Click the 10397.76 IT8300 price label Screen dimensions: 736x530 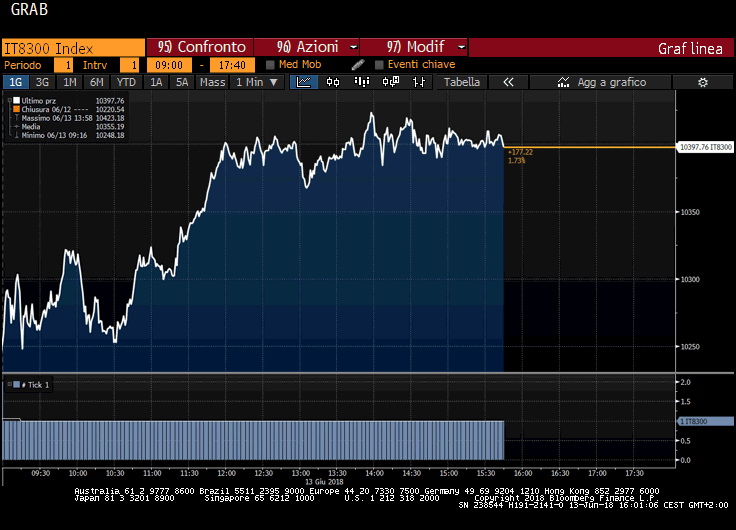(705, 147)
